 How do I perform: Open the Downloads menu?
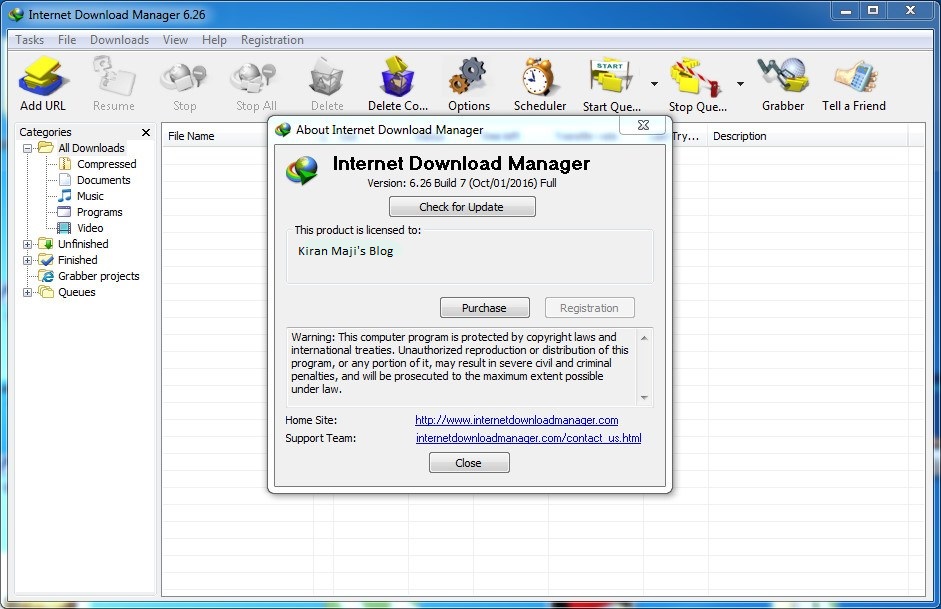point(119,40)
